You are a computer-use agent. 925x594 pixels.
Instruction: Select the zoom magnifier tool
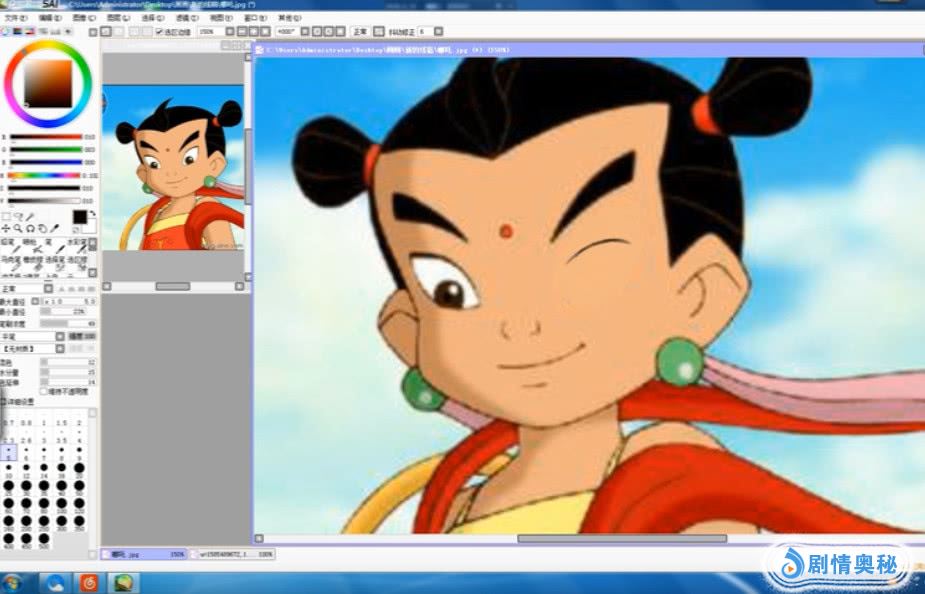[x=18, y=229]
